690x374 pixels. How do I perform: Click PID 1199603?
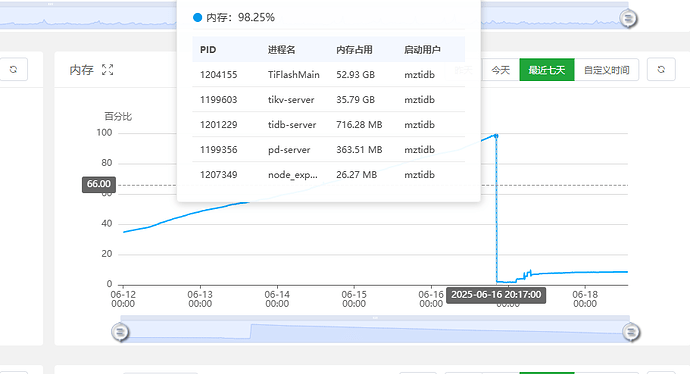[218, 100]
